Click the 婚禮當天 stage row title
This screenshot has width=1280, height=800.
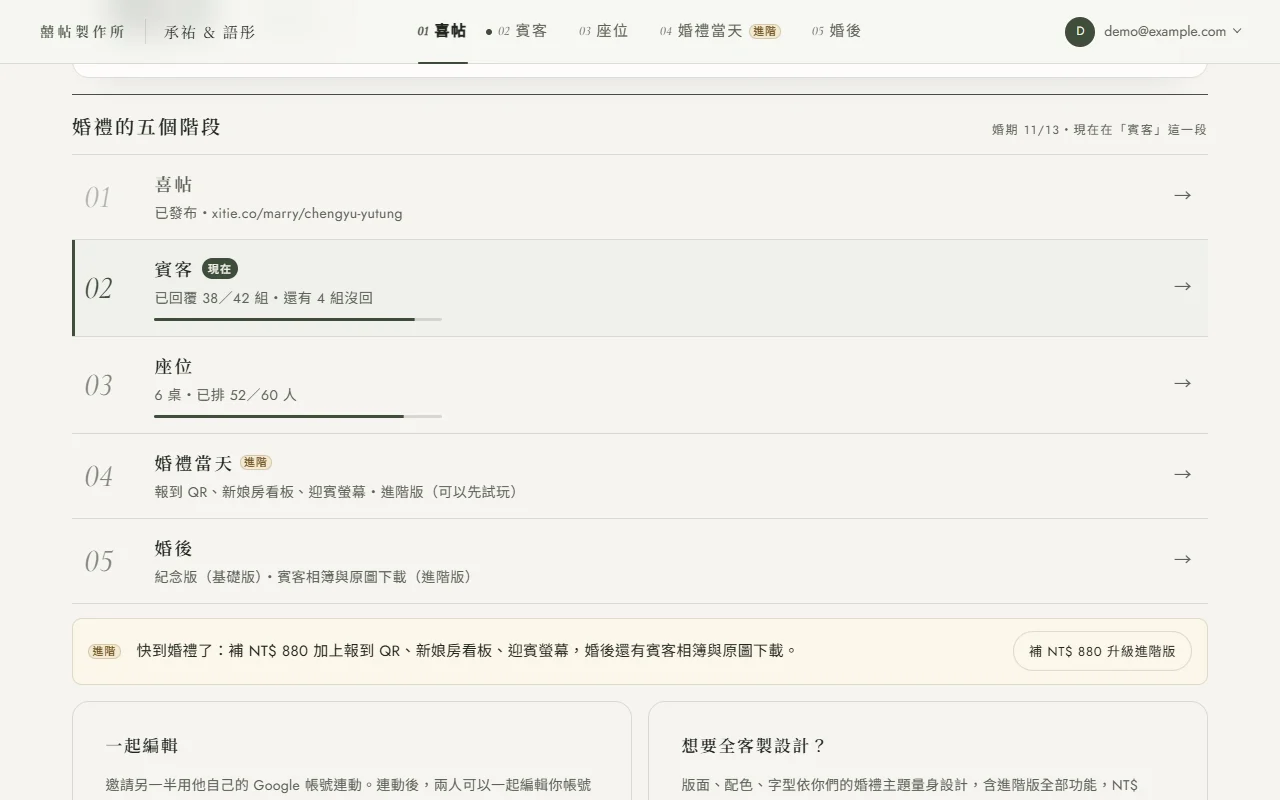(194, 464)
